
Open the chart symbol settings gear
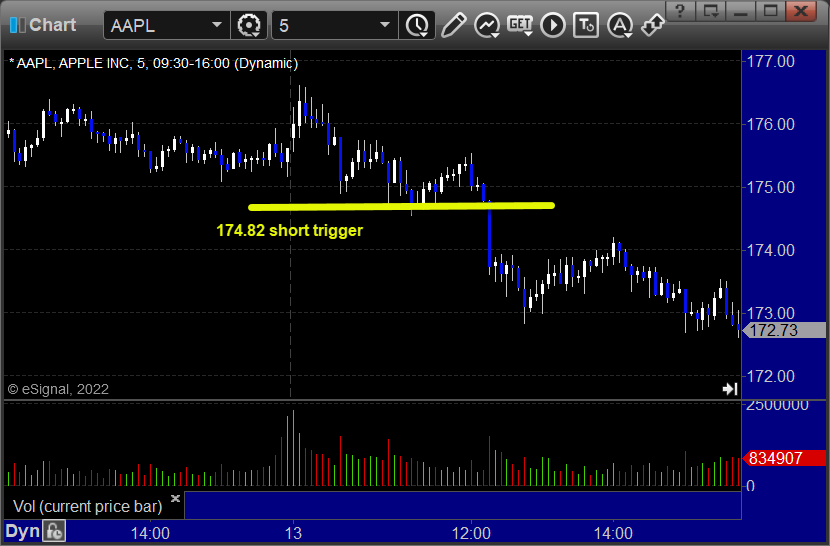(249, 25)
